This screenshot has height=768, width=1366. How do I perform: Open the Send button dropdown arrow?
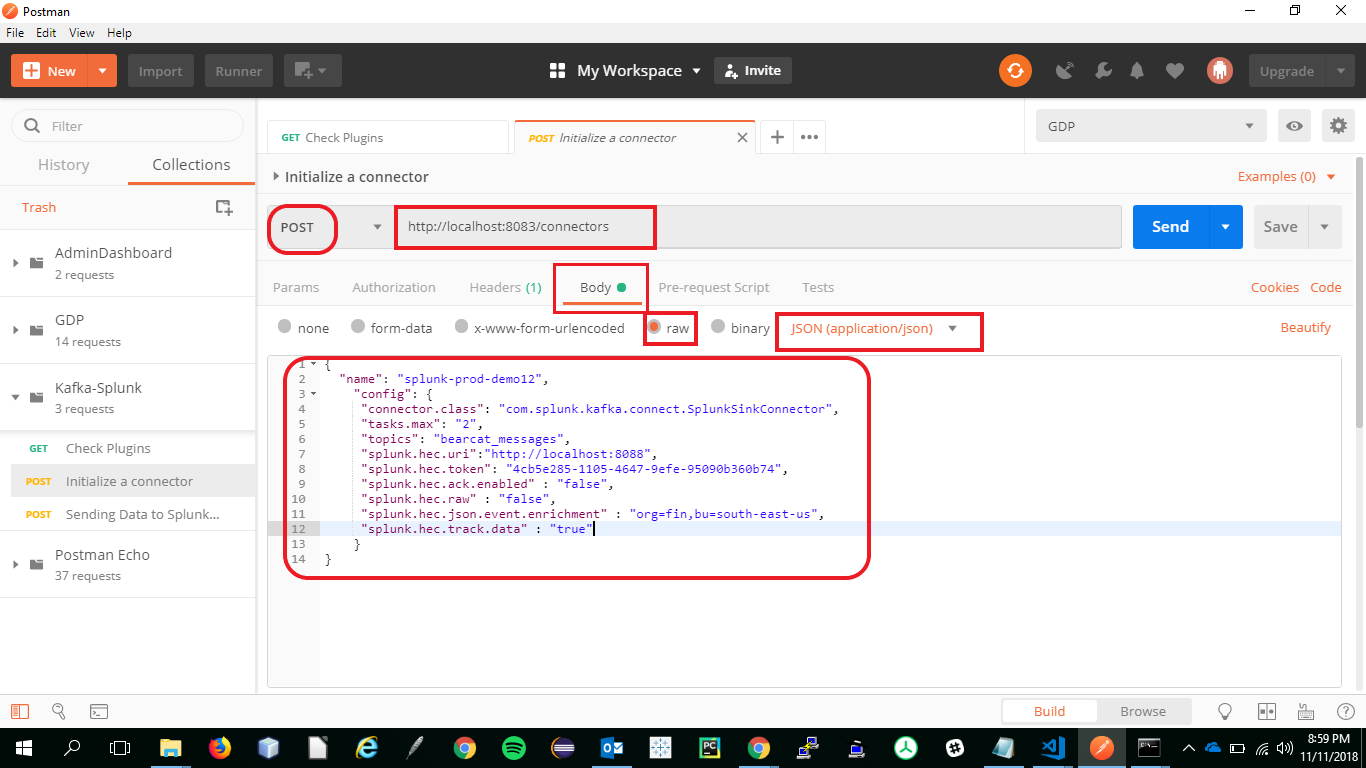[1225, 227]
